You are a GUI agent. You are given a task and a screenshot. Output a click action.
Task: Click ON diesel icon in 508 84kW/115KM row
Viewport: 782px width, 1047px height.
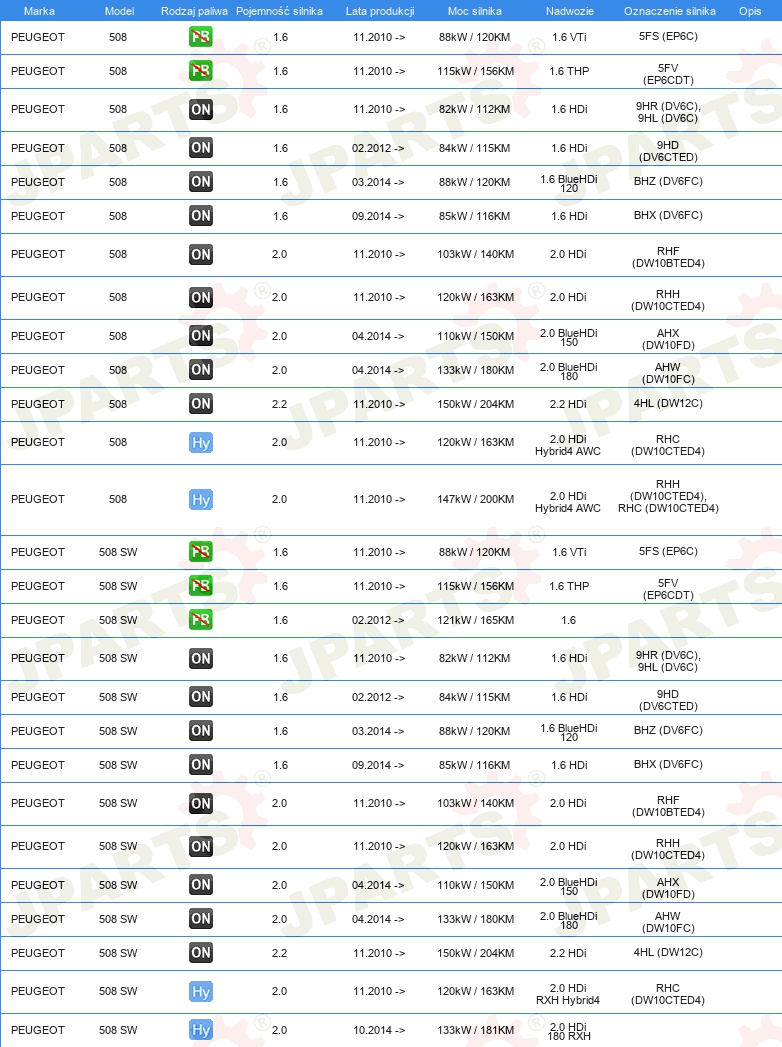pos(201,148)
